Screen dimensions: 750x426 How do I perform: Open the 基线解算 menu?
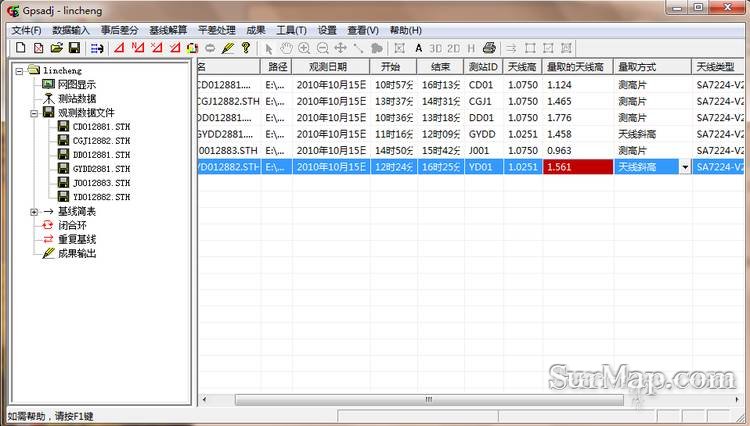(168, 30)
